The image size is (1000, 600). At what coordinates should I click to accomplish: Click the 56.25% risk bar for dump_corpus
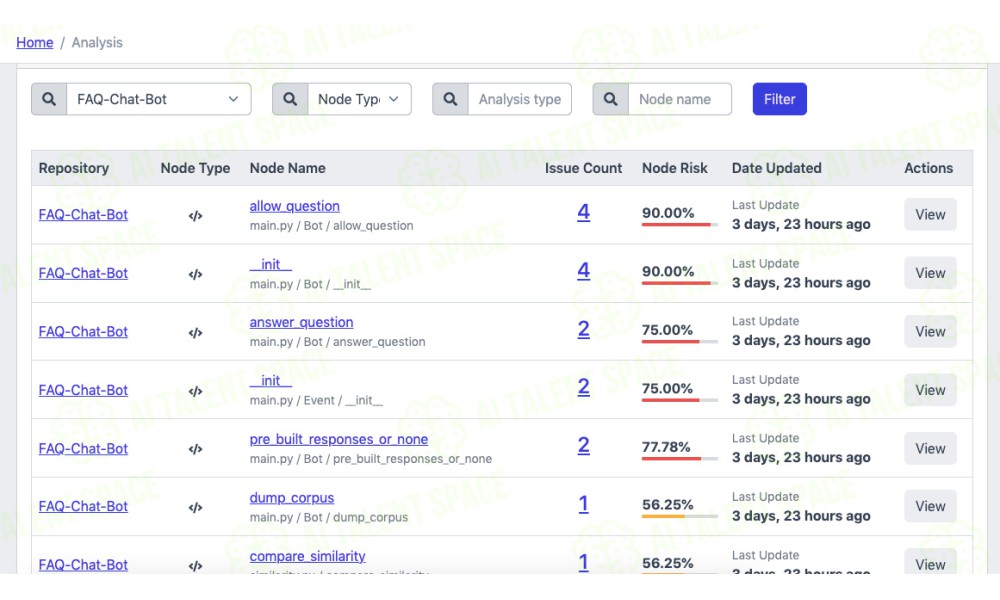680,516
